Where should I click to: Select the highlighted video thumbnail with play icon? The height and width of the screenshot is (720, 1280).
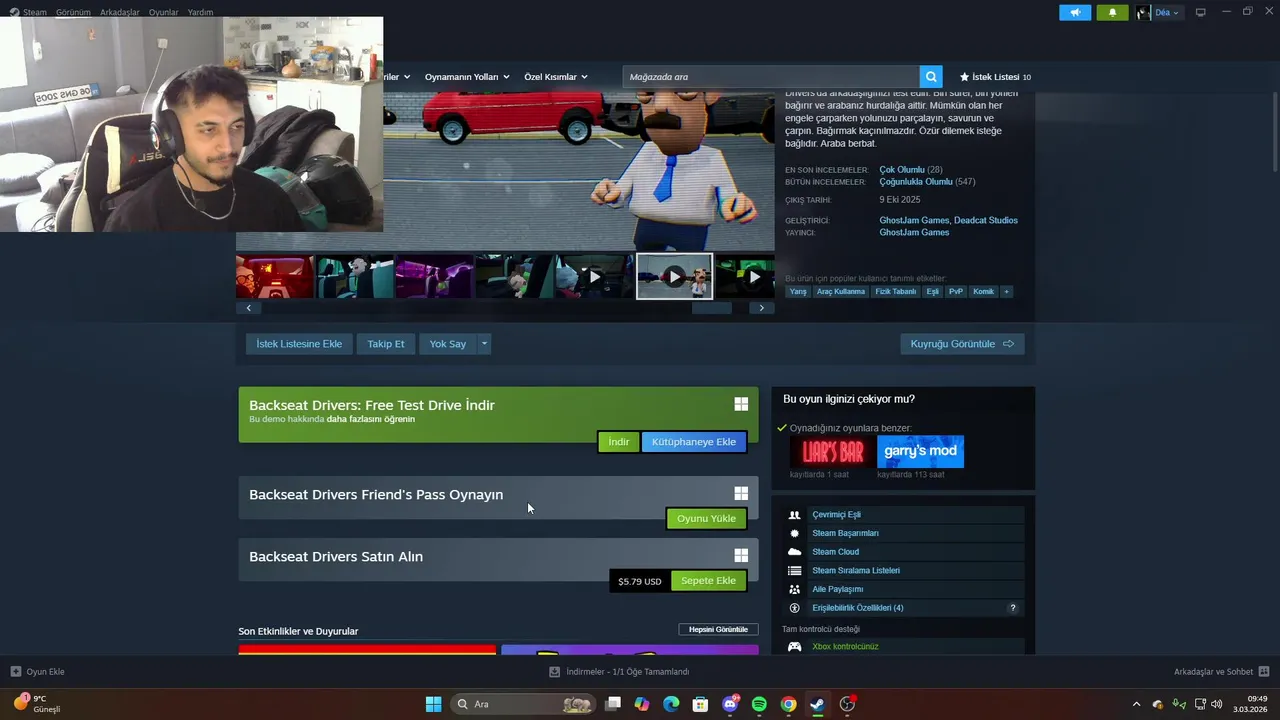pos(675,277)
